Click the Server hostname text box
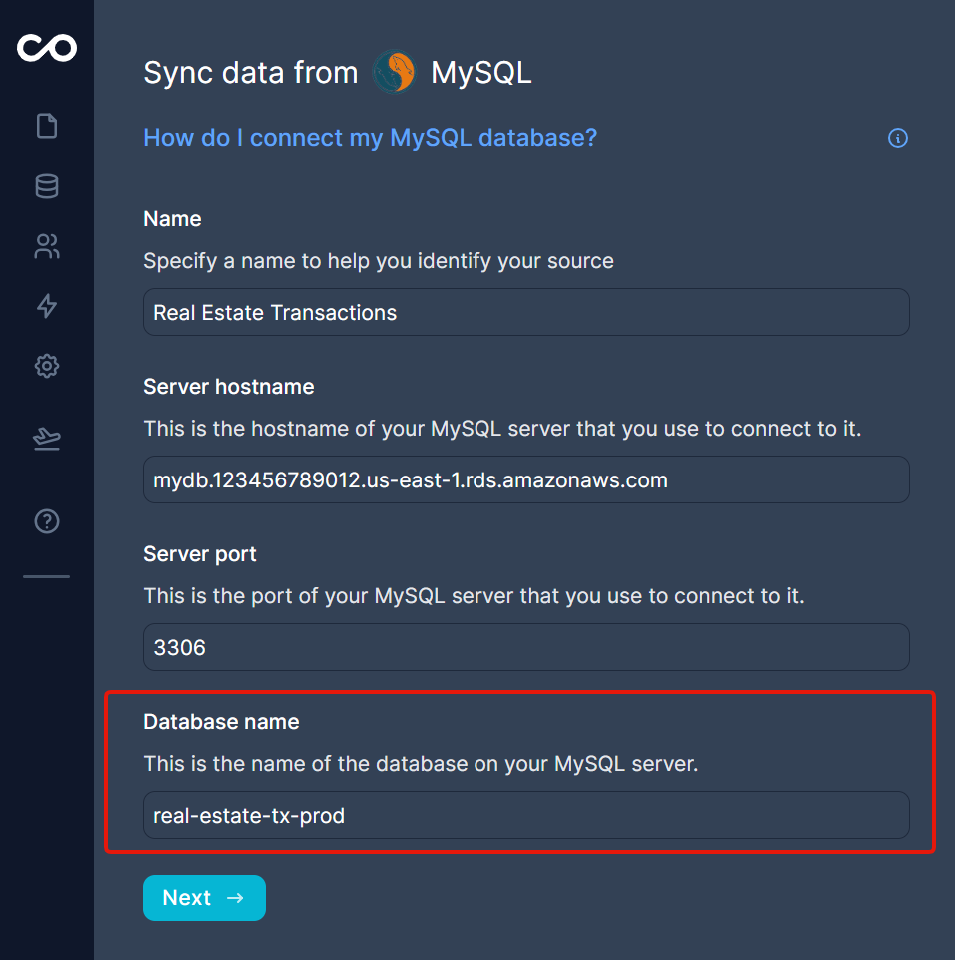 pos(526,480)
